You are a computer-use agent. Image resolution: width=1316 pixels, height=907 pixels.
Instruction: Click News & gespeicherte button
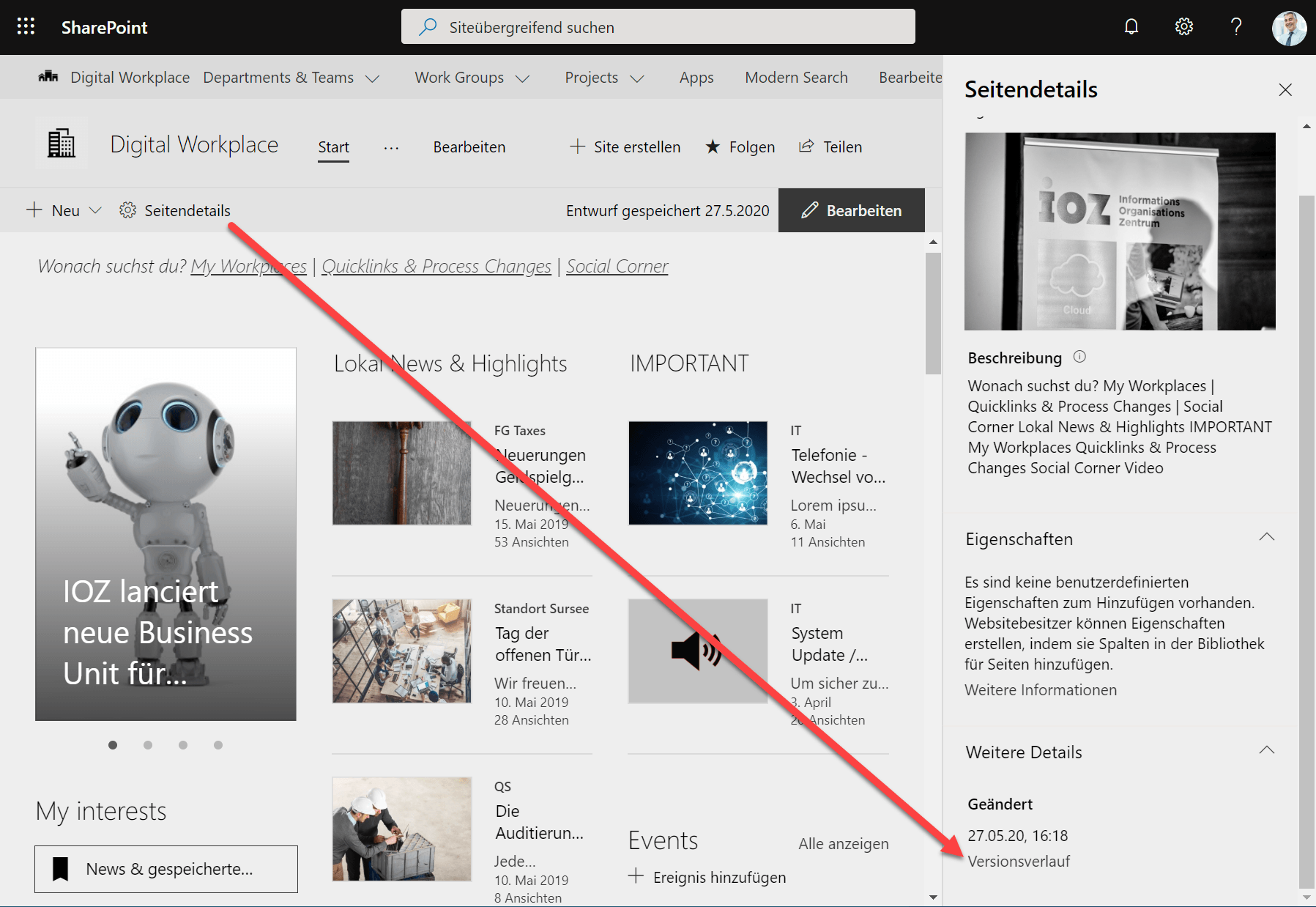(x=166, y=869)
